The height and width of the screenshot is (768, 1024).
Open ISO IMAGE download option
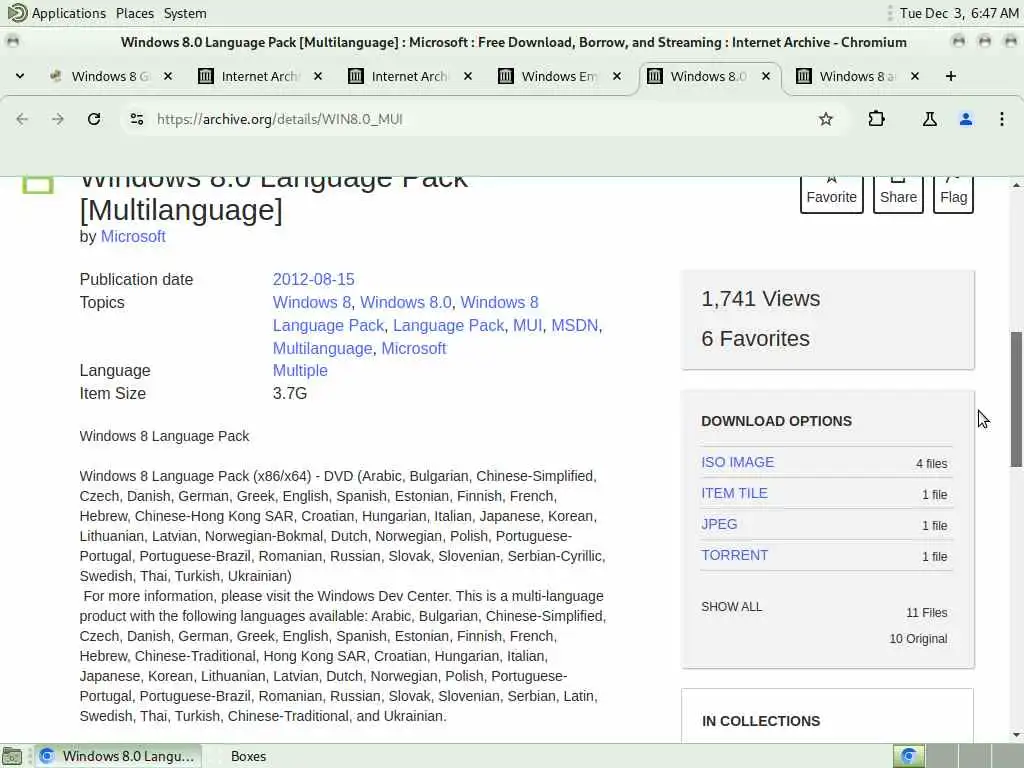[737, 462]
